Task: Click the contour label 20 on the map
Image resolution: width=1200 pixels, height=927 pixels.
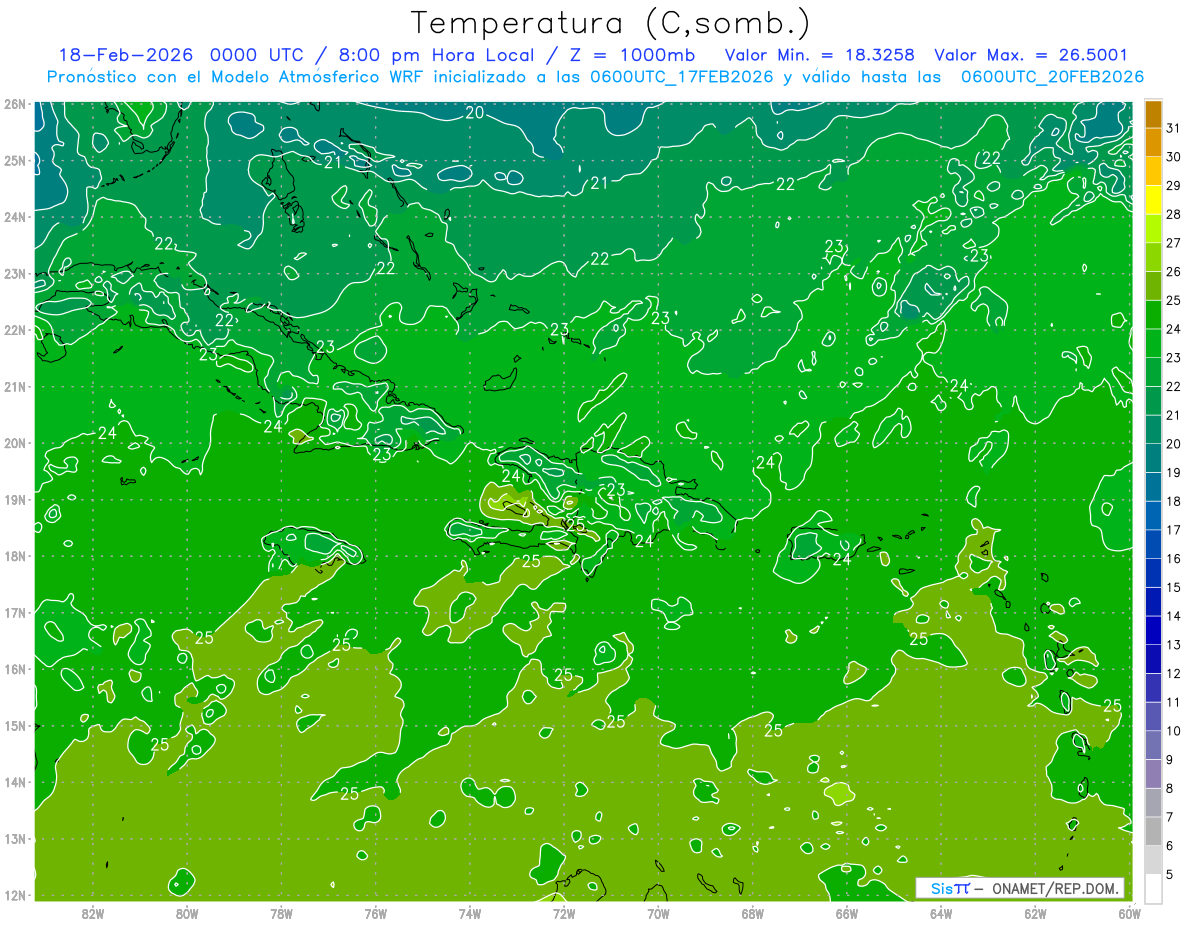Action: [x=474, y=113]
